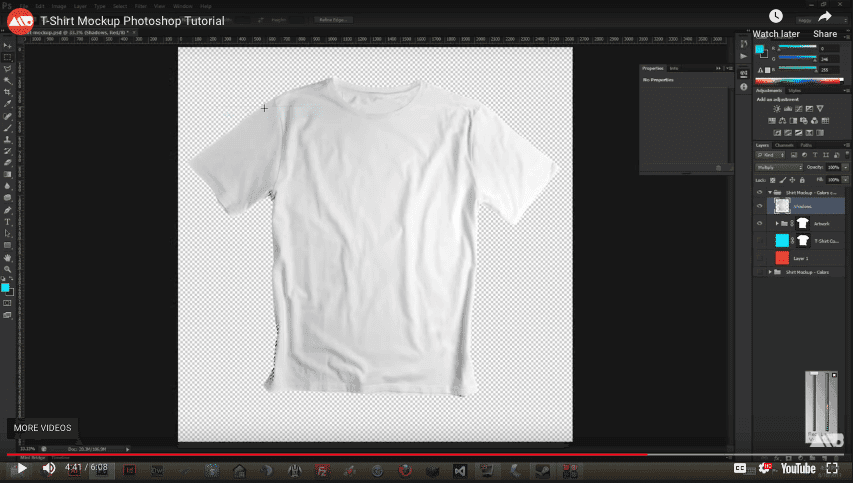
Task: Hide the Shirt Mockup - Colors c... group
Action: (x=759, y=193)
